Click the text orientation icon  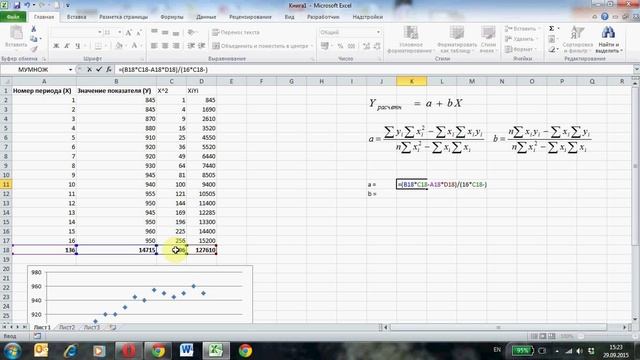191,32
